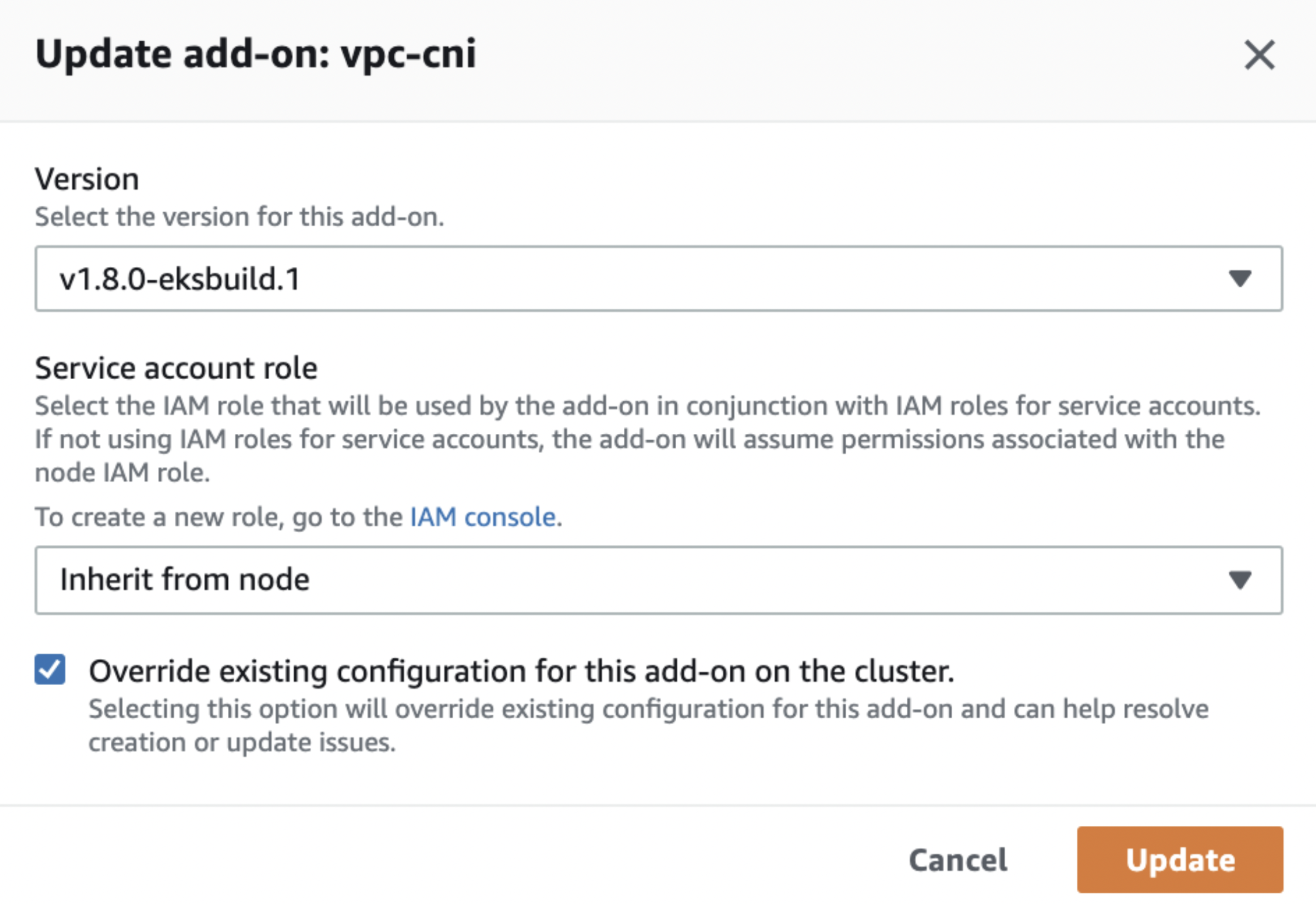
Task: Uncheck Override existing configuration for this add-on
Action: 50,671
